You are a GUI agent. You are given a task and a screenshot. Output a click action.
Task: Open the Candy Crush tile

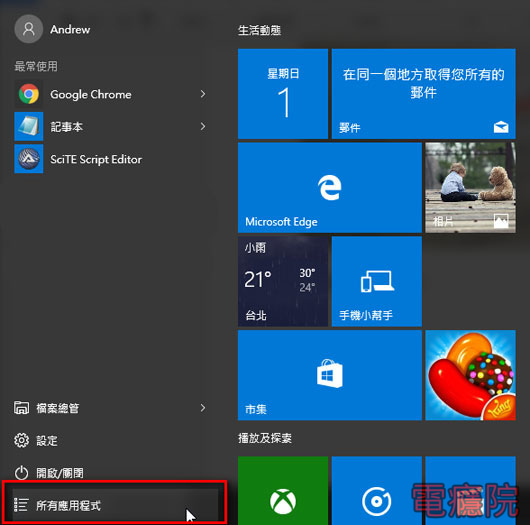click(471, 375)
